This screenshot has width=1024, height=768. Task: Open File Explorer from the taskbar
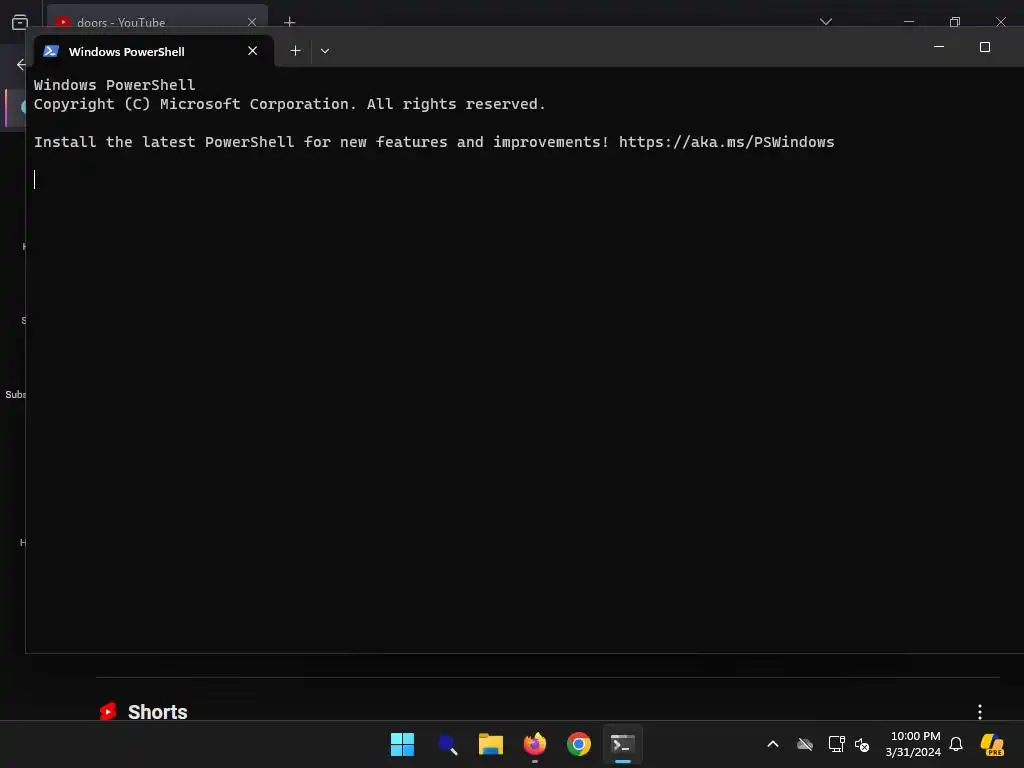pyautogui.click(x=490, y=744)
